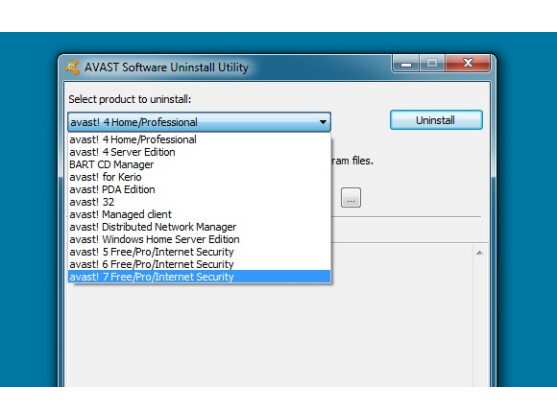557x418 pixels.
Task: Select highlighted avast! 7 Free/Pro/Internet Security
Action: click(x=199, y=277)
